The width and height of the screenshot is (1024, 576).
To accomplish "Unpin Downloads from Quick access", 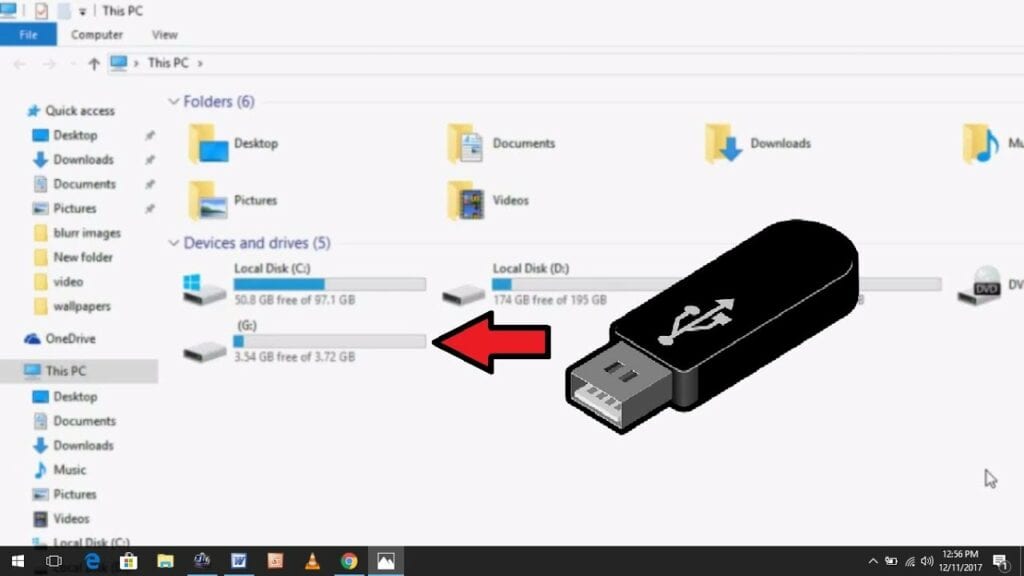I will pyautogui.click(x=151, y=160).
